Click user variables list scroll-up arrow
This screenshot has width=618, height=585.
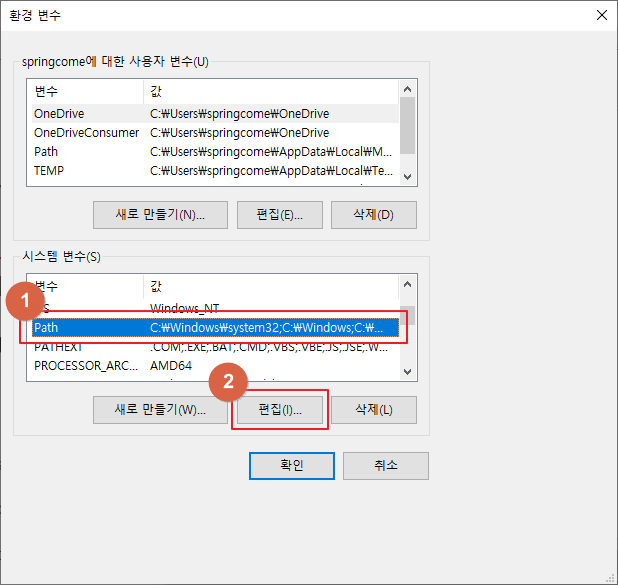pos(407,90)
